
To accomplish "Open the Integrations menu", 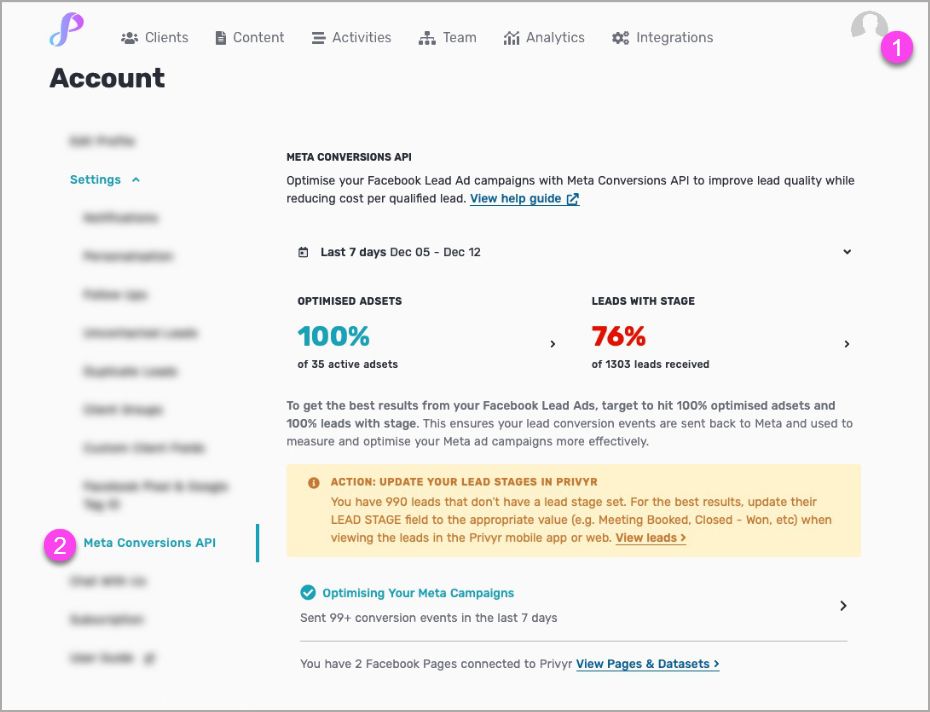I will pyautogui.click(x=662, y=38).
